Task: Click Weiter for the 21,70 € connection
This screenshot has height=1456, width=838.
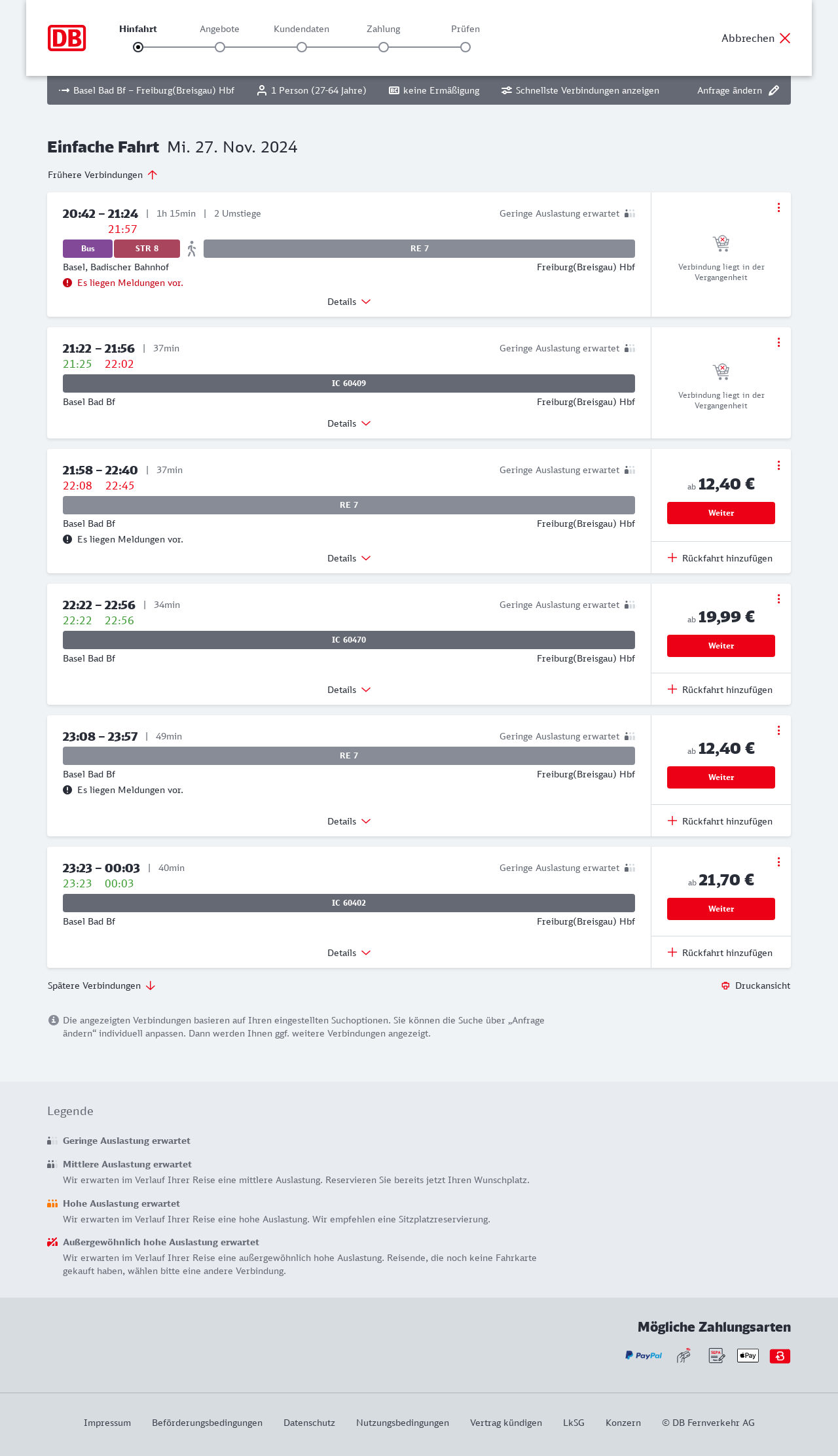Action: pyautogui.click(x=721, y=909)
